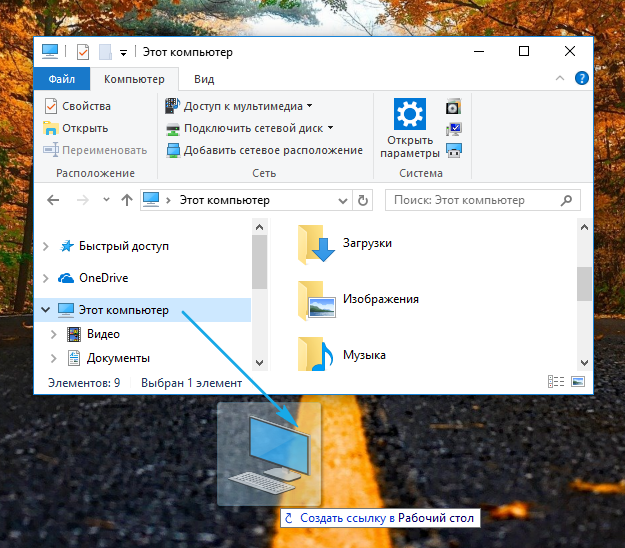Select the Изображения folder icon

tap(316, 300)
